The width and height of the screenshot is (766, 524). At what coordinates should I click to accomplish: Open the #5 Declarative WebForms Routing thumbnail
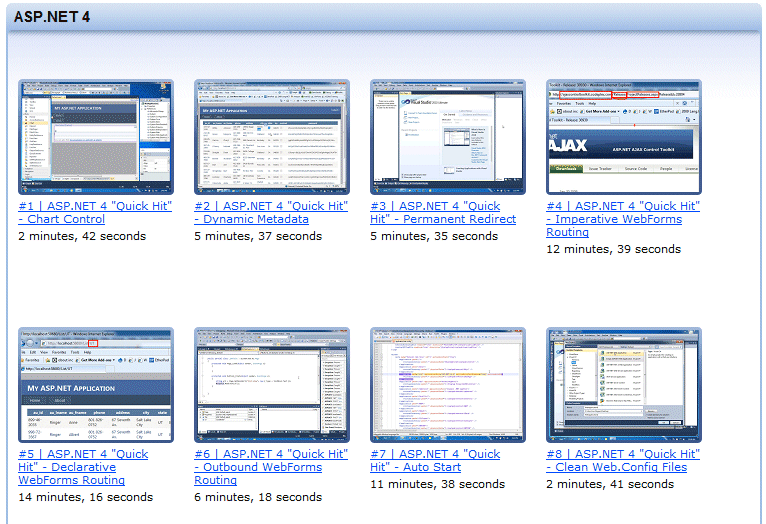[x=96, y=385]
